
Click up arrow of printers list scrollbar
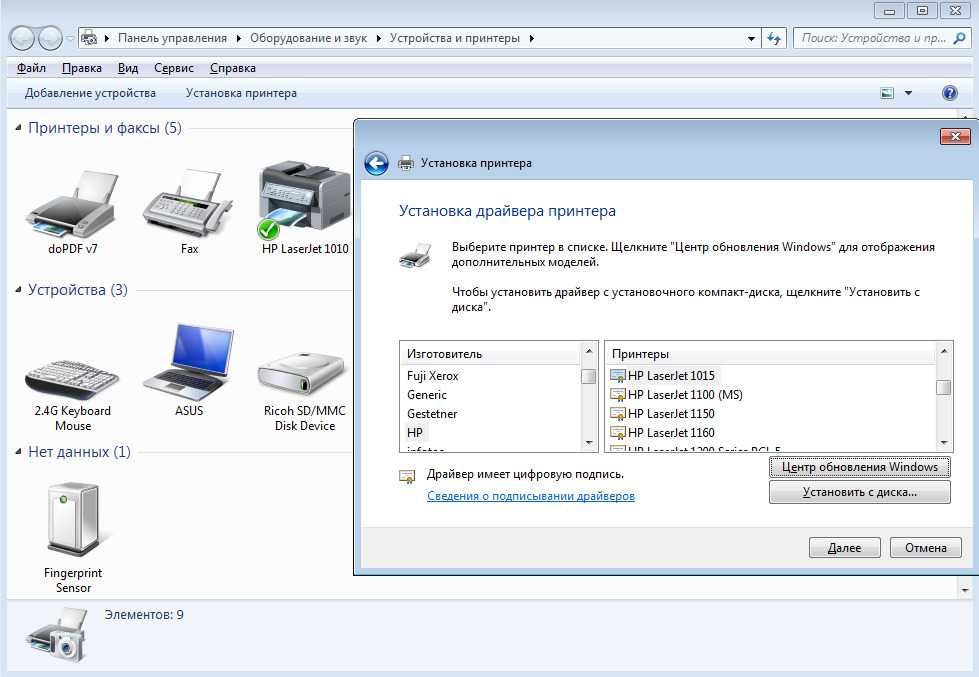click(x=943, y=351)
